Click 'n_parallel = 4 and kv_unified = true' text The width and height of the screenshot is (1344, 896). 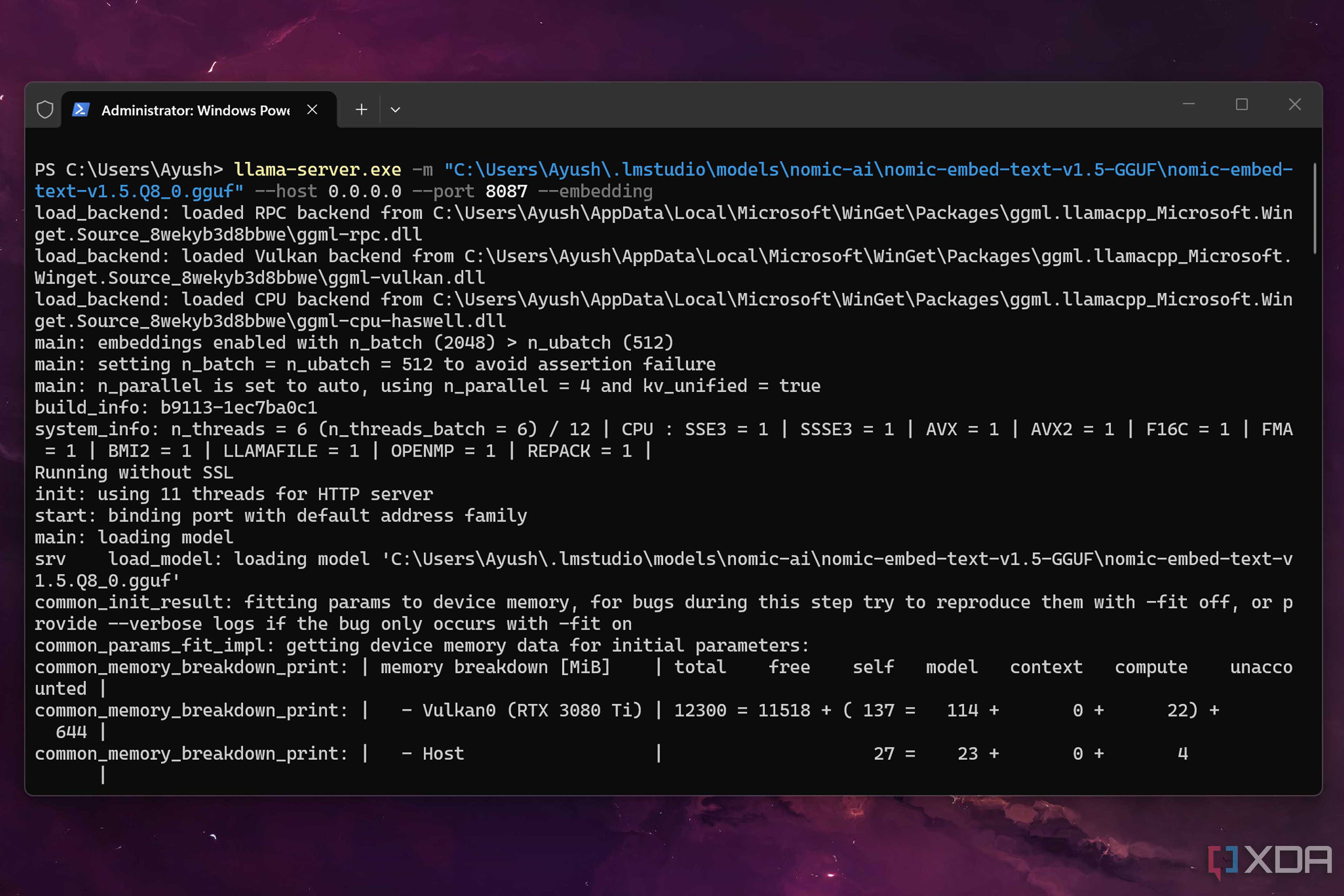(632, 386)
